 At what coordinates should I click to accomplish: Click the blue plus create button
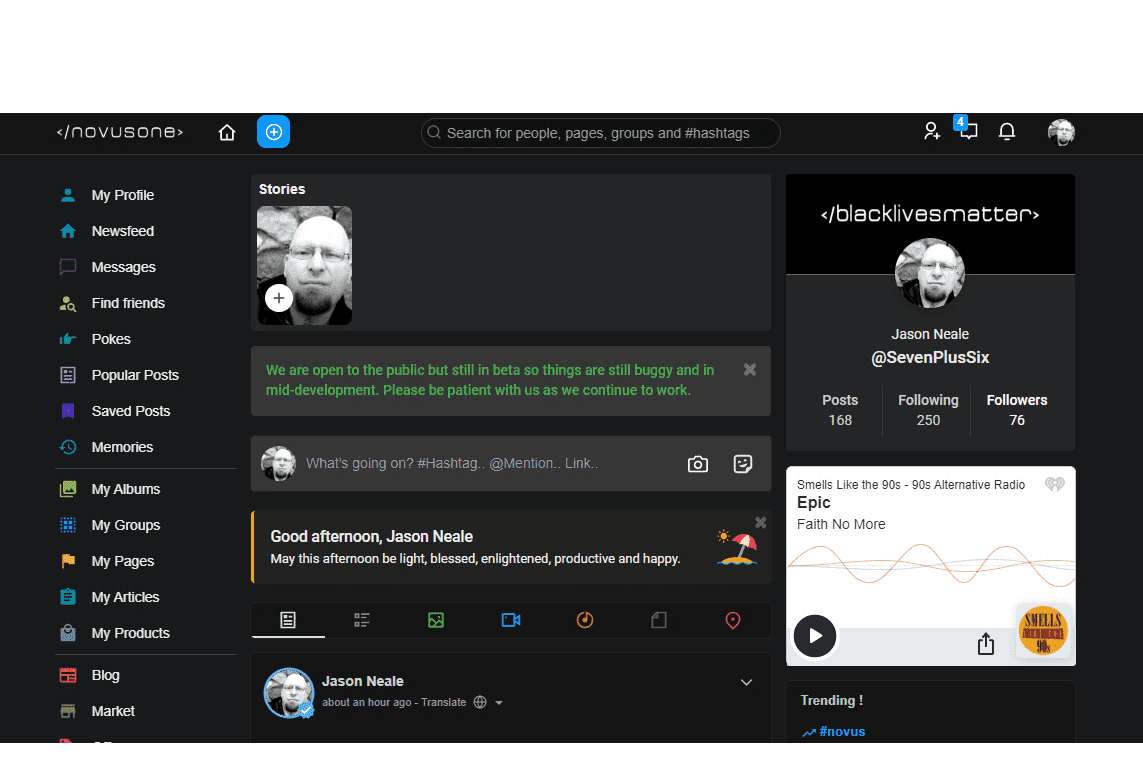click(x=273, y=132)
